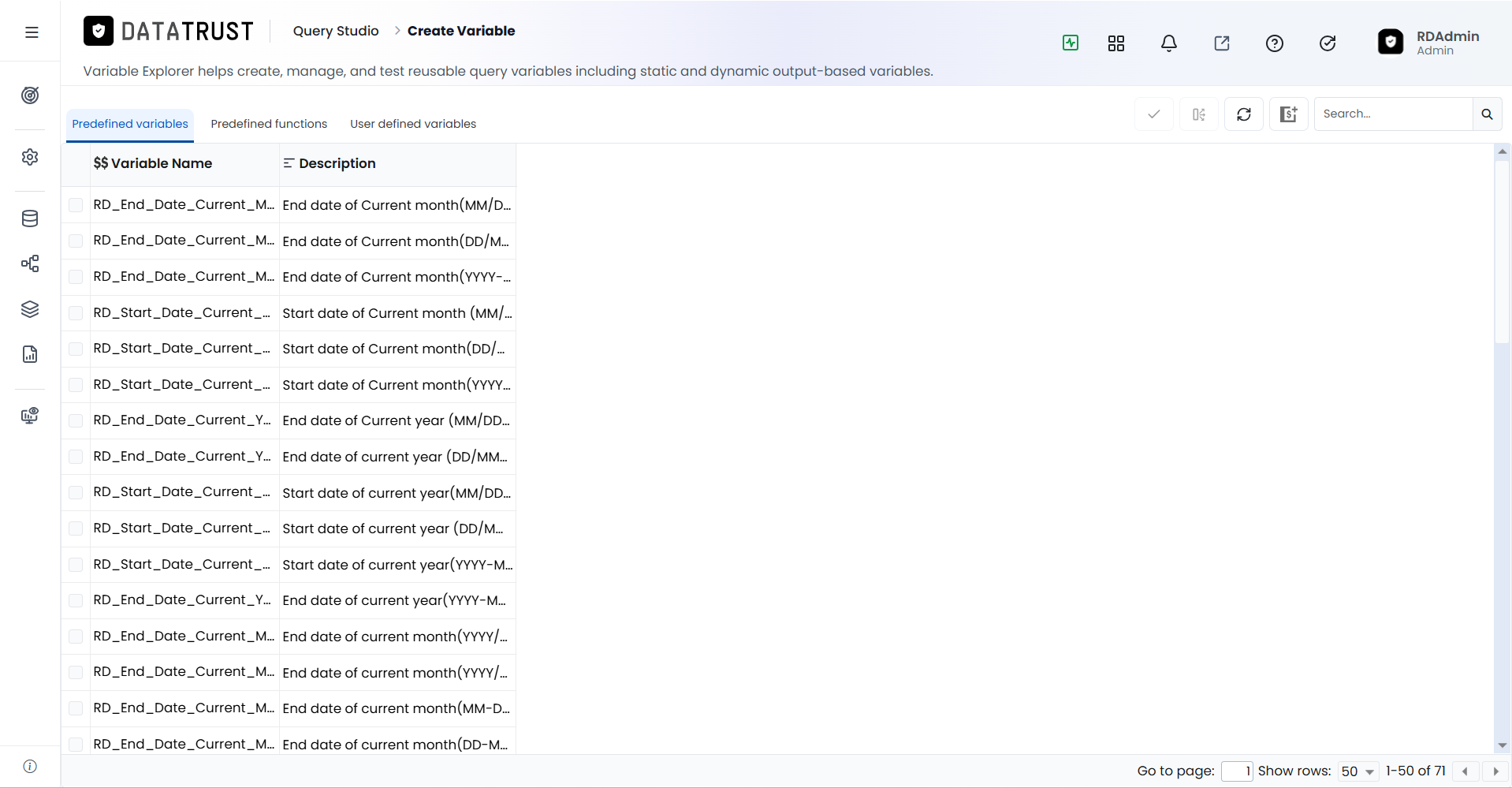
Task: Check row 'End date of Current month(DD/M...'
Action: (76, 241)
